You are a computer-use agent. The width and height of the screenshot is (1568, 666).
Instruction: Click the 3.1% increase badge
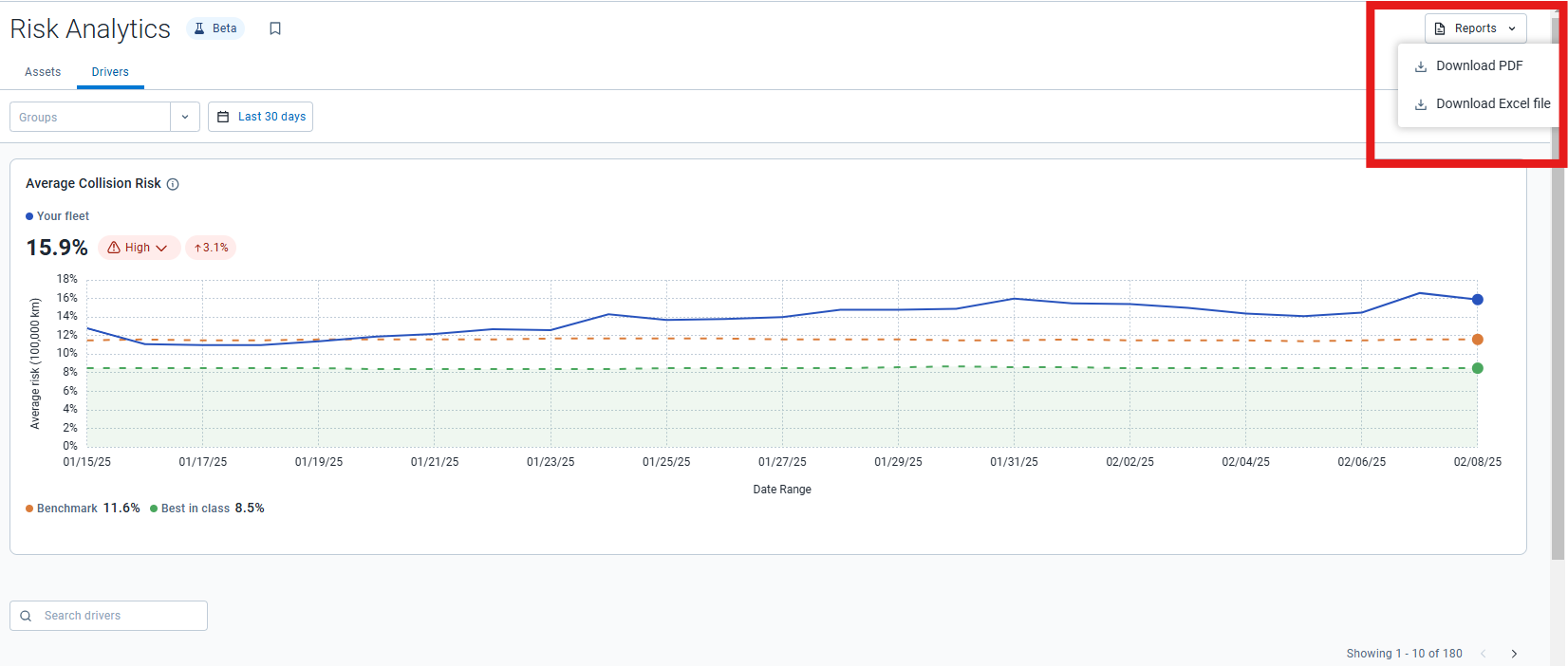pos(211,248)
